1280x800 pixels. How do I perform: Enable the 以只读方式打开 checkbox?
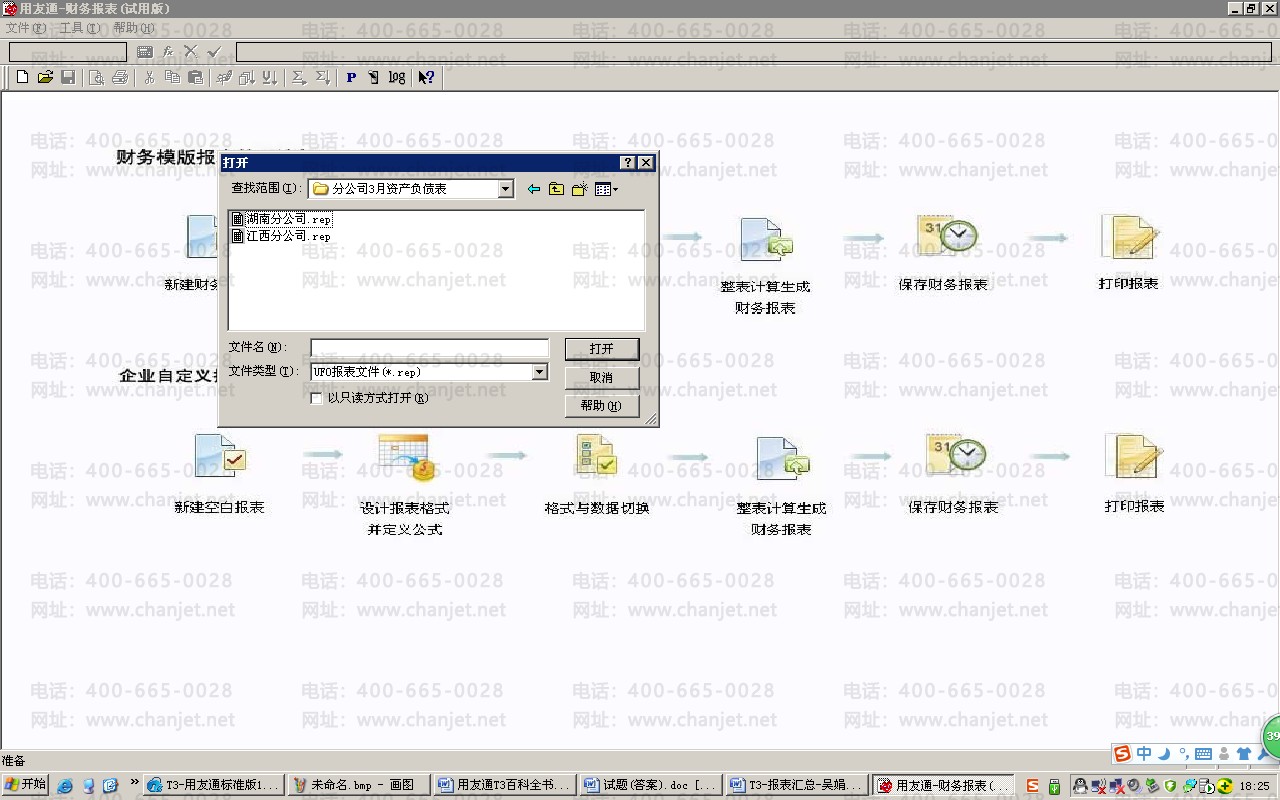[317, 398]
